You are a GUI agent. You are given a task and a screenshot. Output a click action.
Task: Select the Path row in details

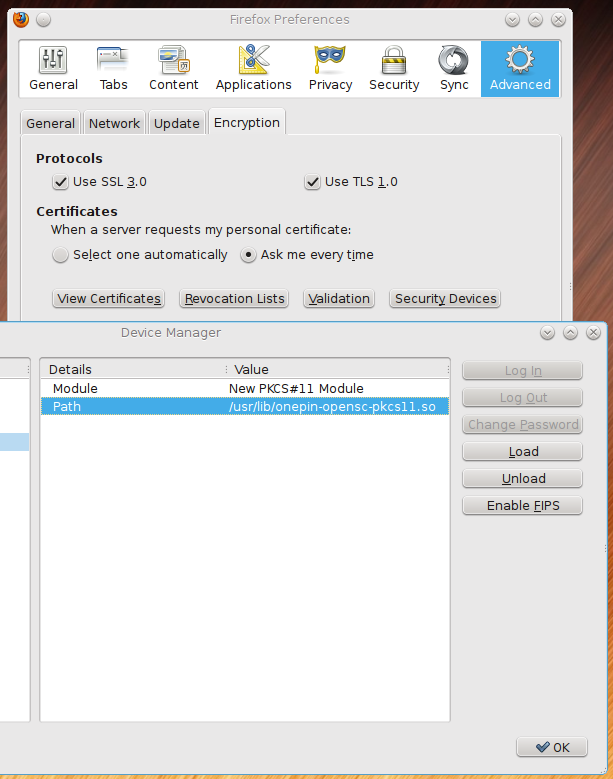pos(245,406)
